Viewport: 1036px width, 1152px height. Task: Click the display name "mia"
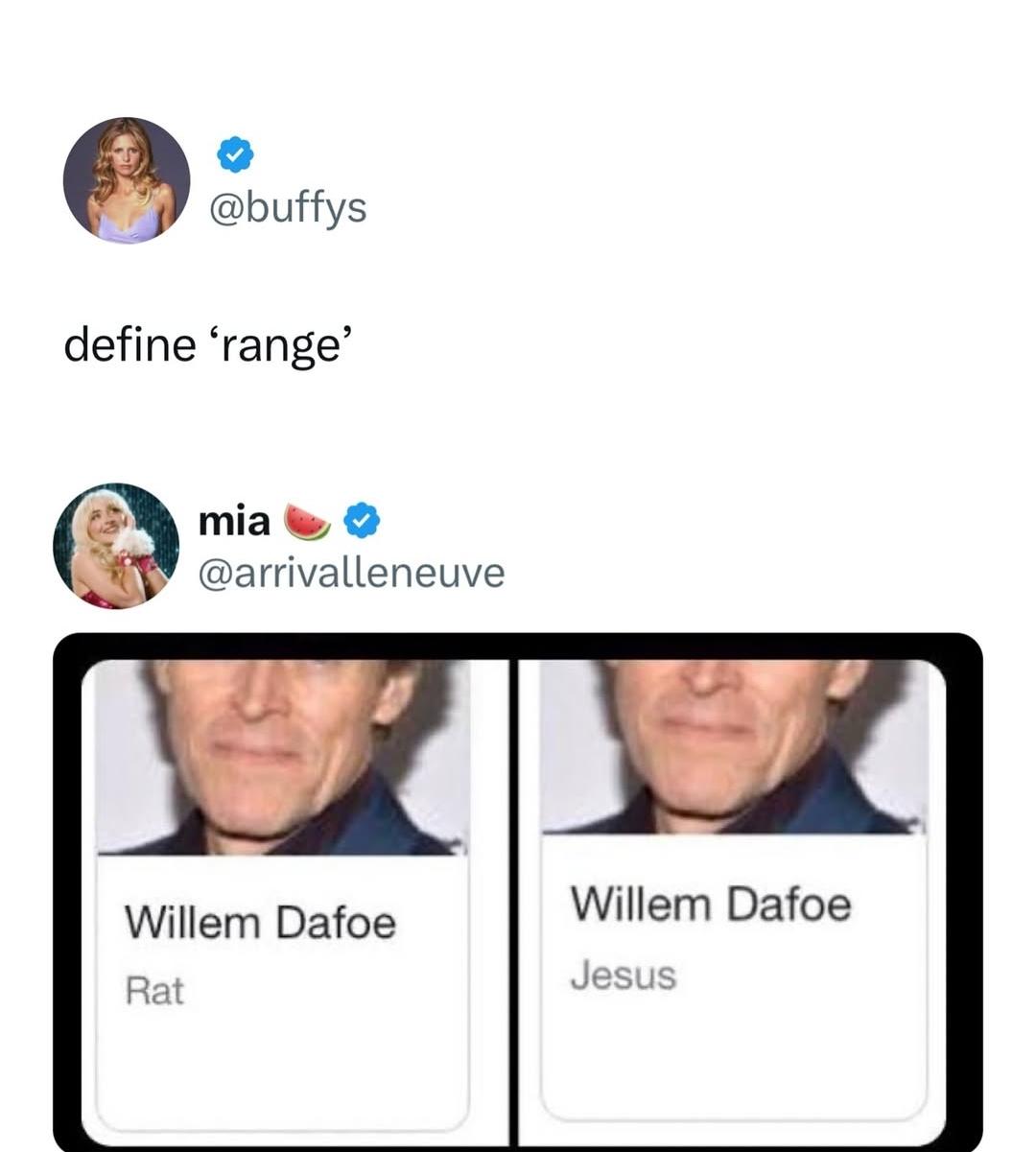tap(234, 521)
